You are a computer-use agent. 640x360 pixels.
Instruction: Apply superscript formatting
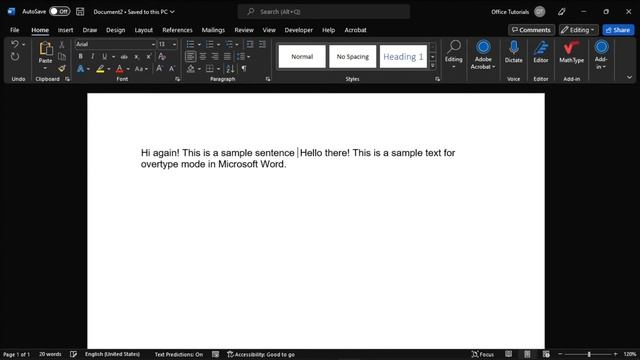tap(149, 56)
